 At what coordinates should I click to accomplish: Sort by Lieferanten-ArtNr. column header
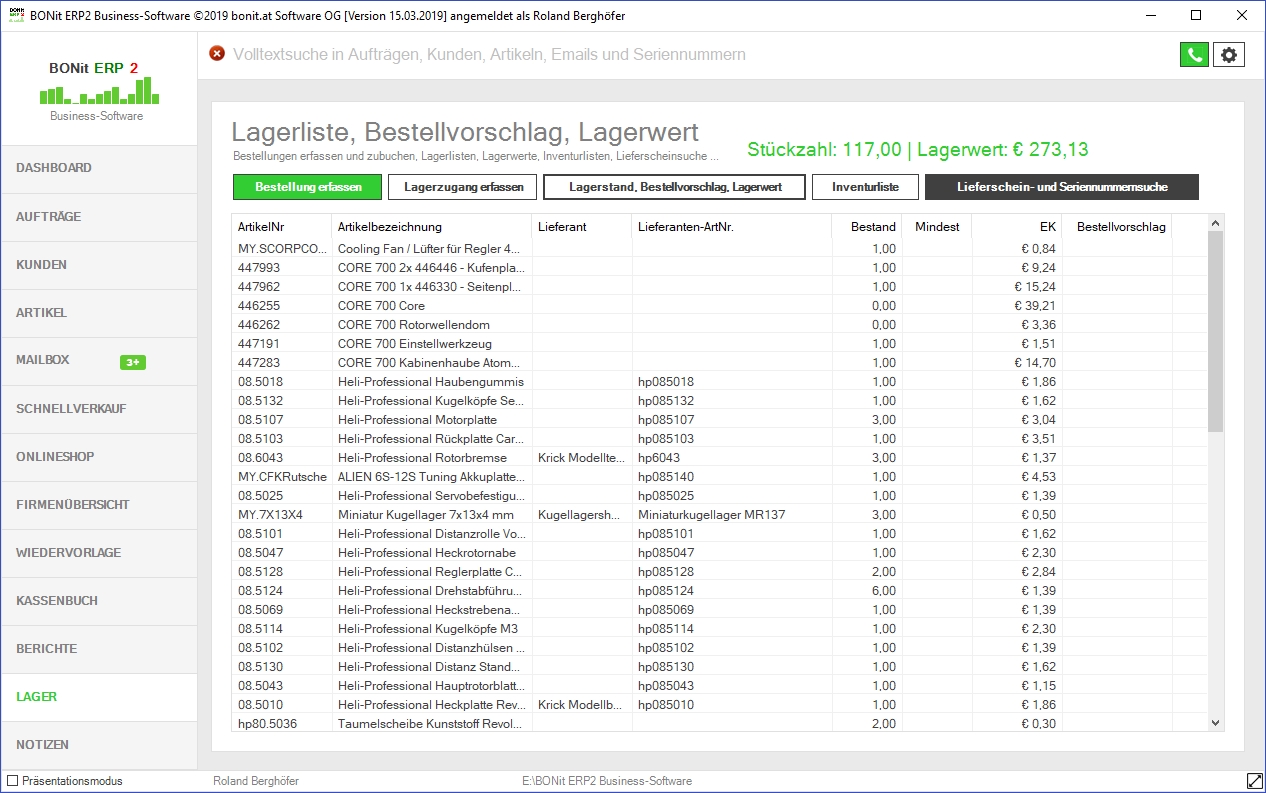point(732,227)
